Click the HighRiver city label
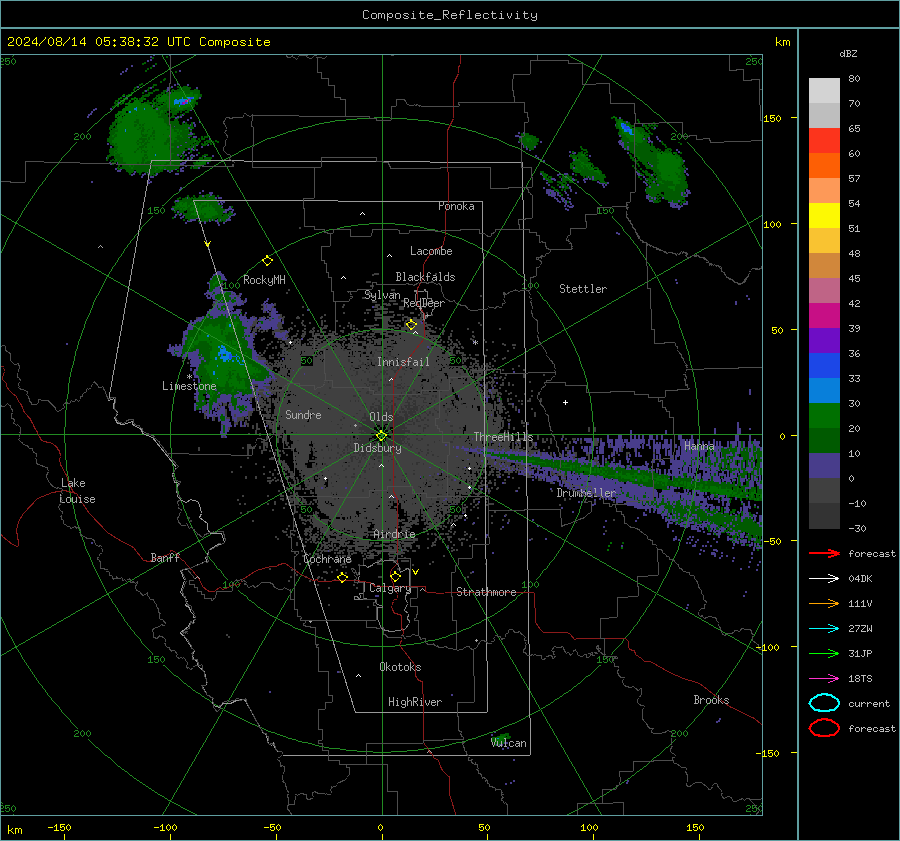The image size is (900, 841). tap(415, 702)
